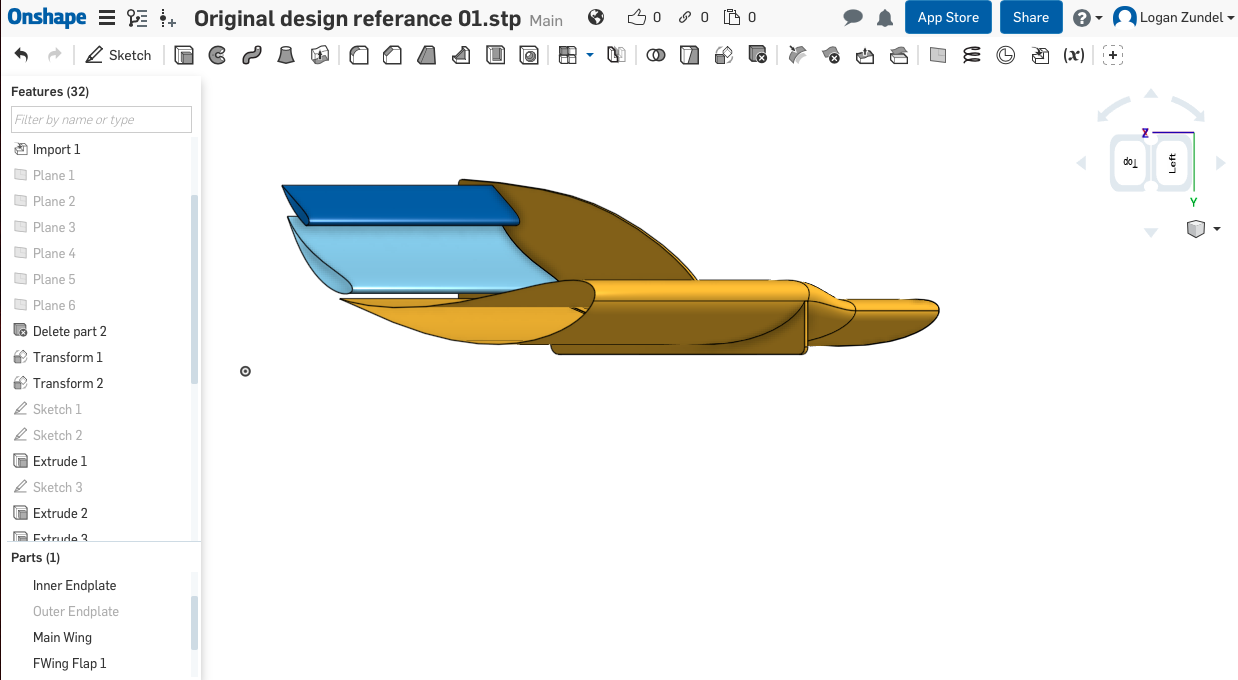Select the Split tool

coord(689,55)
